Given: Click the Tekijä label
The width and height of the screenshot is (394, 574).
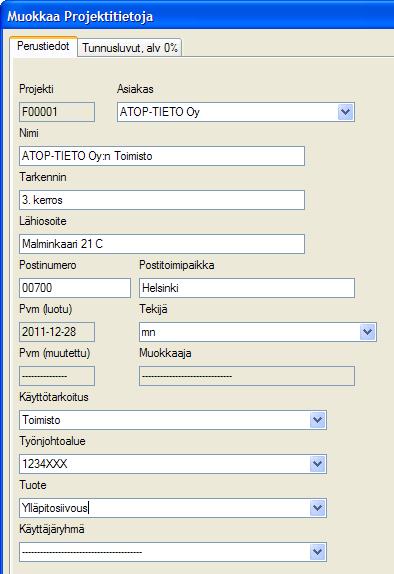Looking at the screenshot, I should pyautogui.click(x=153, y=309).
